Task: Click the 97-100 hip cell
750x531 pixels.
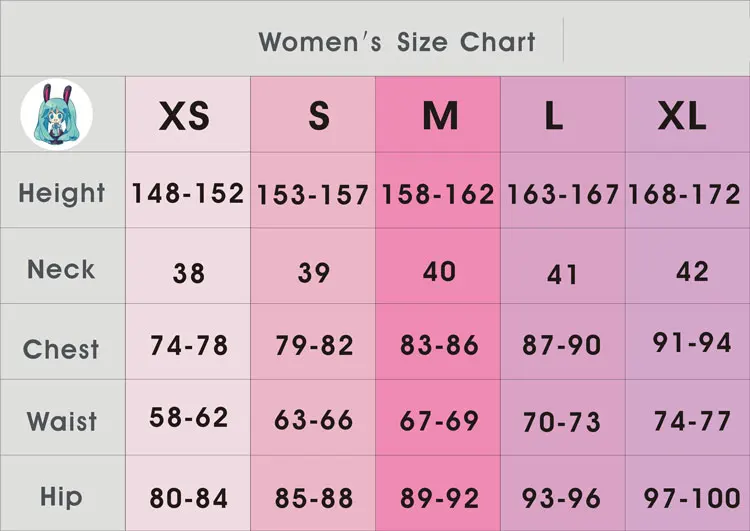Action: point(691,497)
